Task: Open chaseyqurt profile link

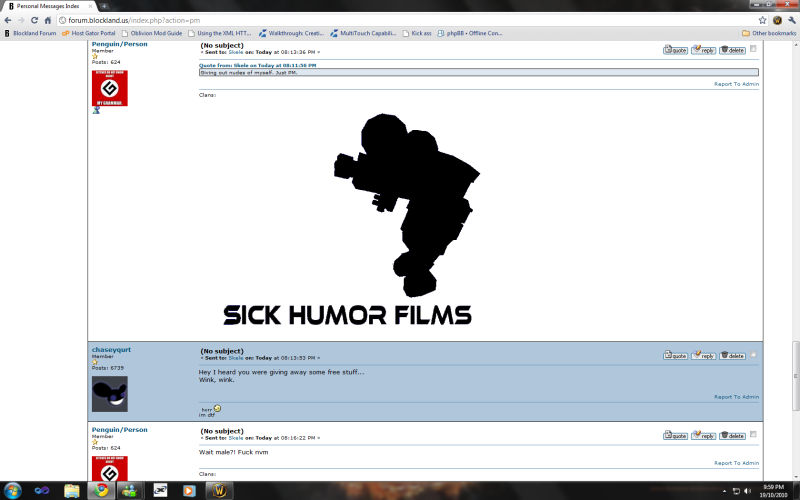Action: 111,349
